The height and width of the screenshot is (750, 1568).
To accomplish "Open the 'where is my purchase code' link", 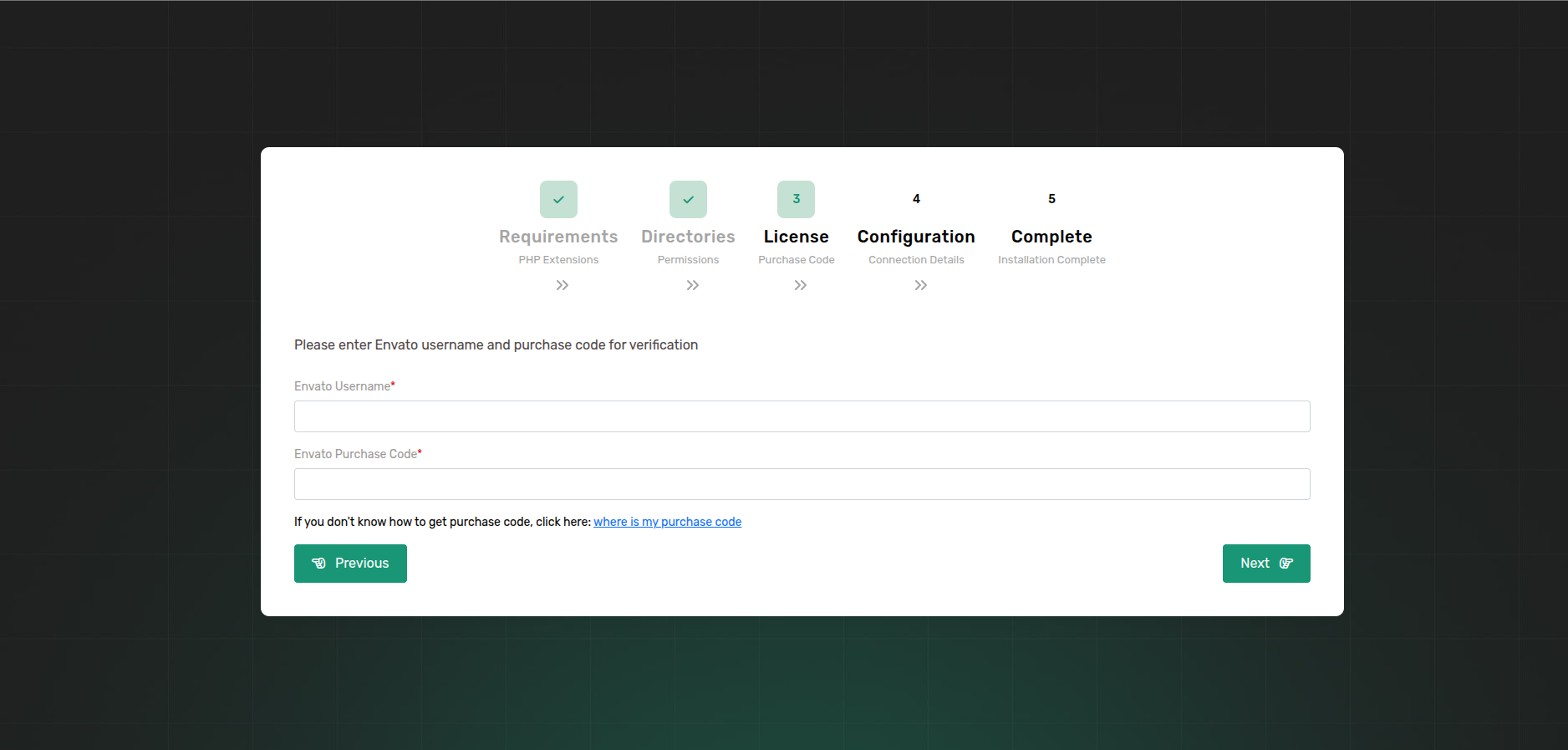I will (667, 522).
